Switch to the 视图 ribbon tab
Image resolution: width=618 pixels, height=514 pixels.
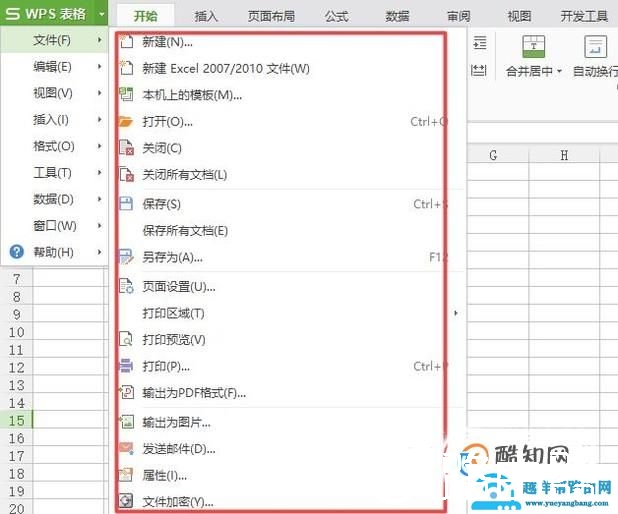(x=519, y=16)
